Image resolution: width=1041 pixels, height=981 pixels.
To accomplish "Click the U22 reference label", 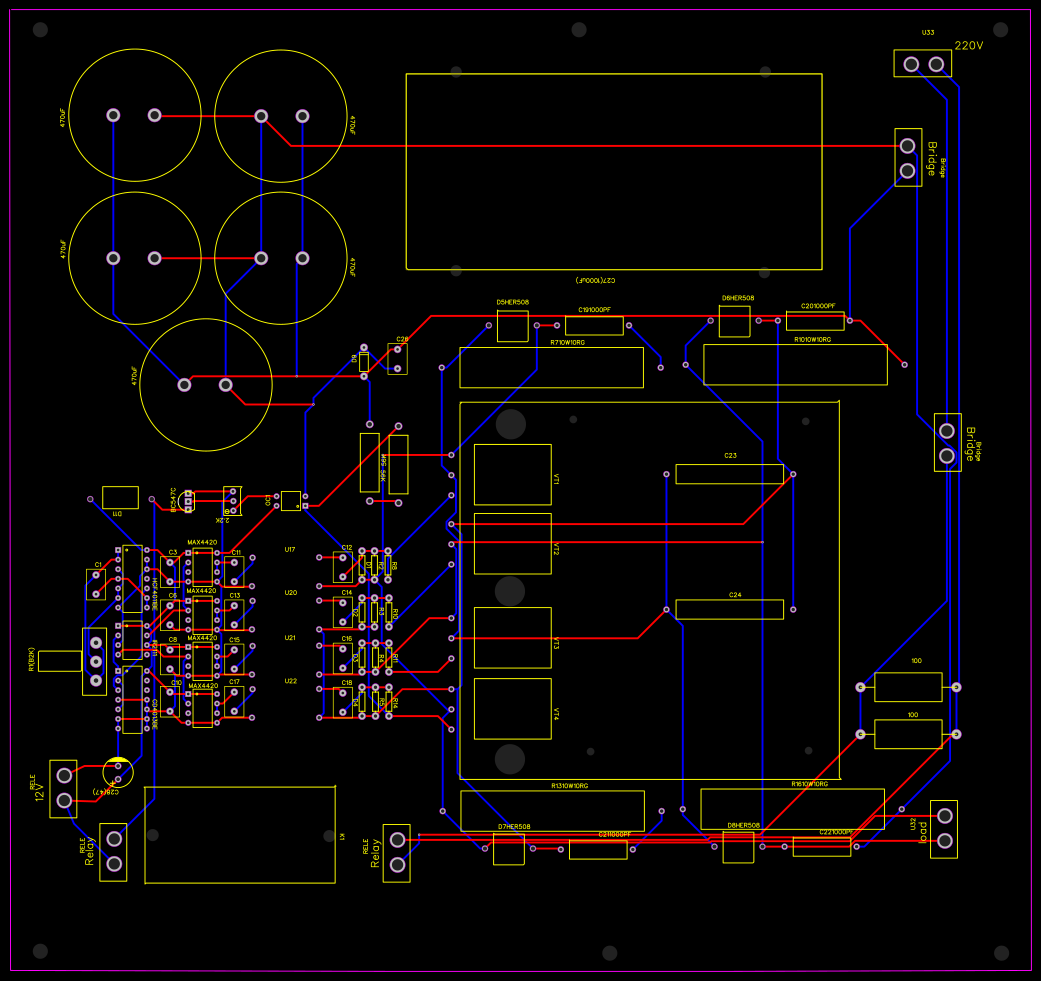I will click(x=290, y=680).
